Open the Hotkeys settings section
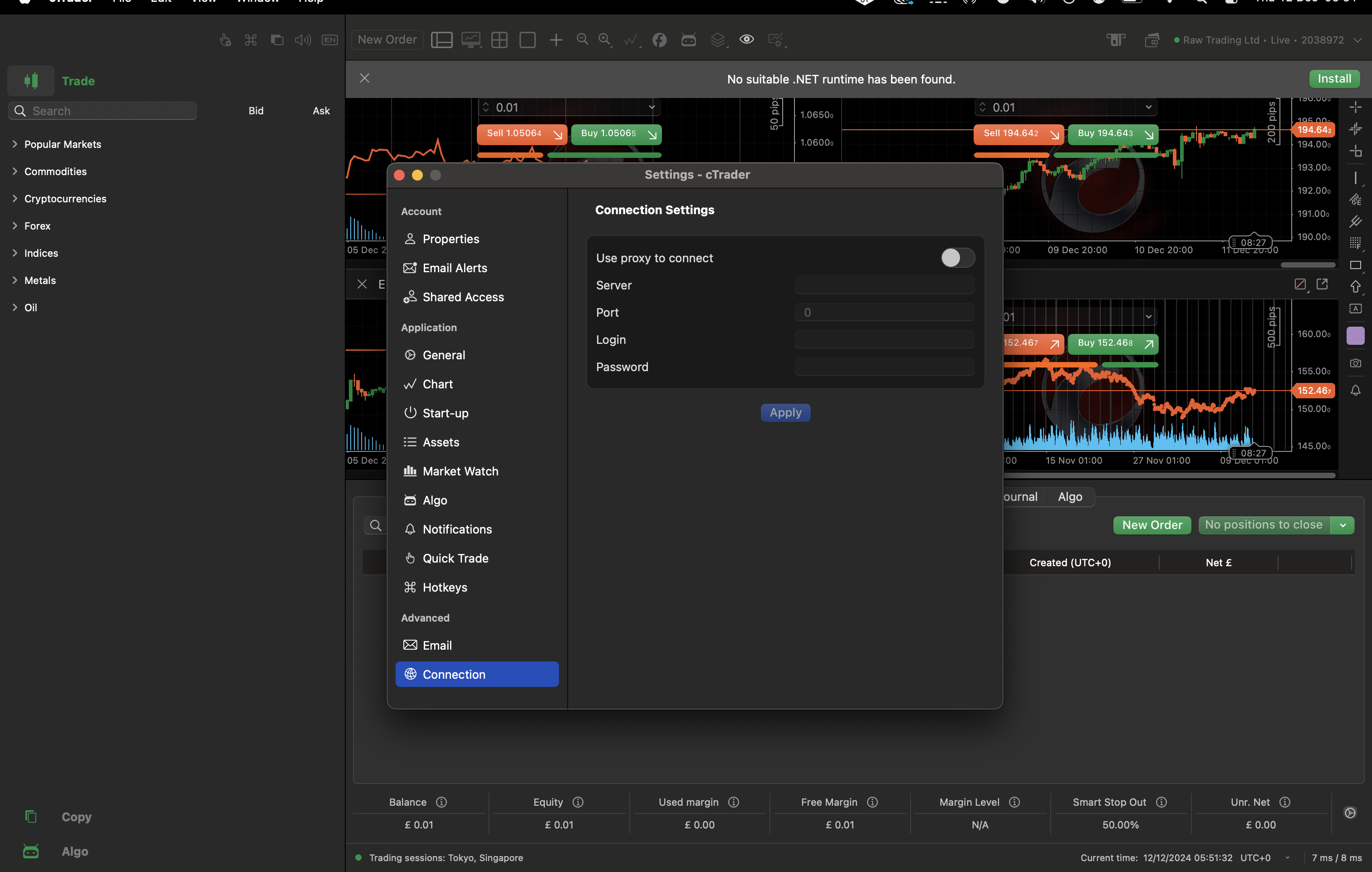 click(x=477, y=588)
